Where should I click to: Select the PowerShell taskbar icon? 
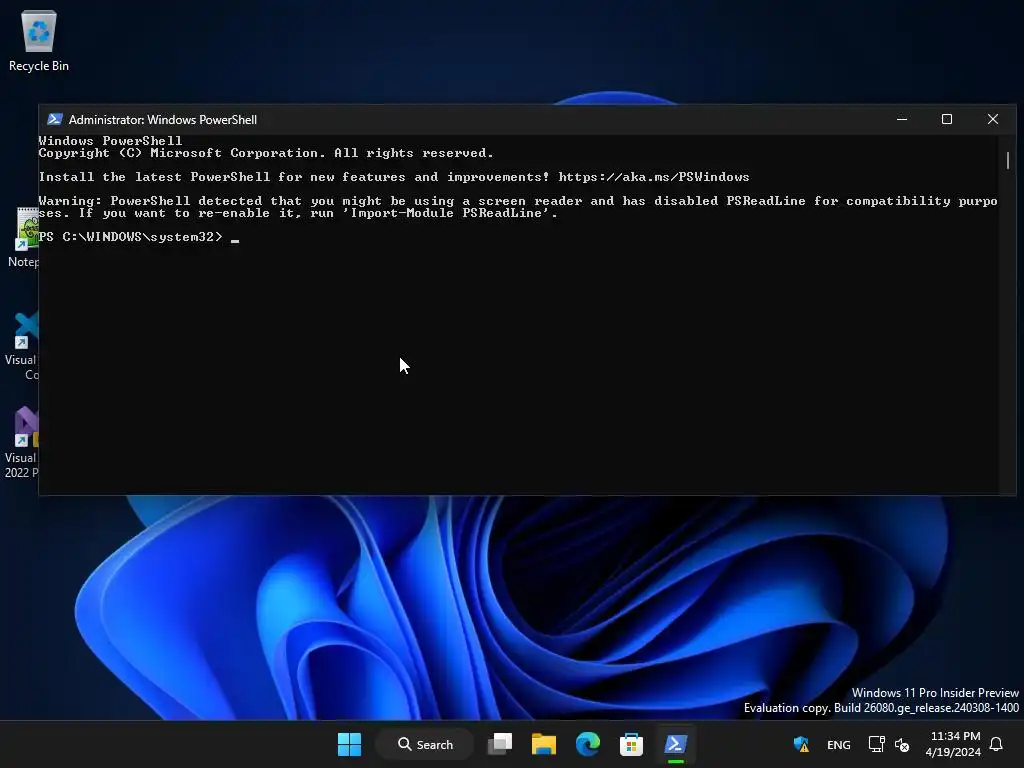coord(675,744)
